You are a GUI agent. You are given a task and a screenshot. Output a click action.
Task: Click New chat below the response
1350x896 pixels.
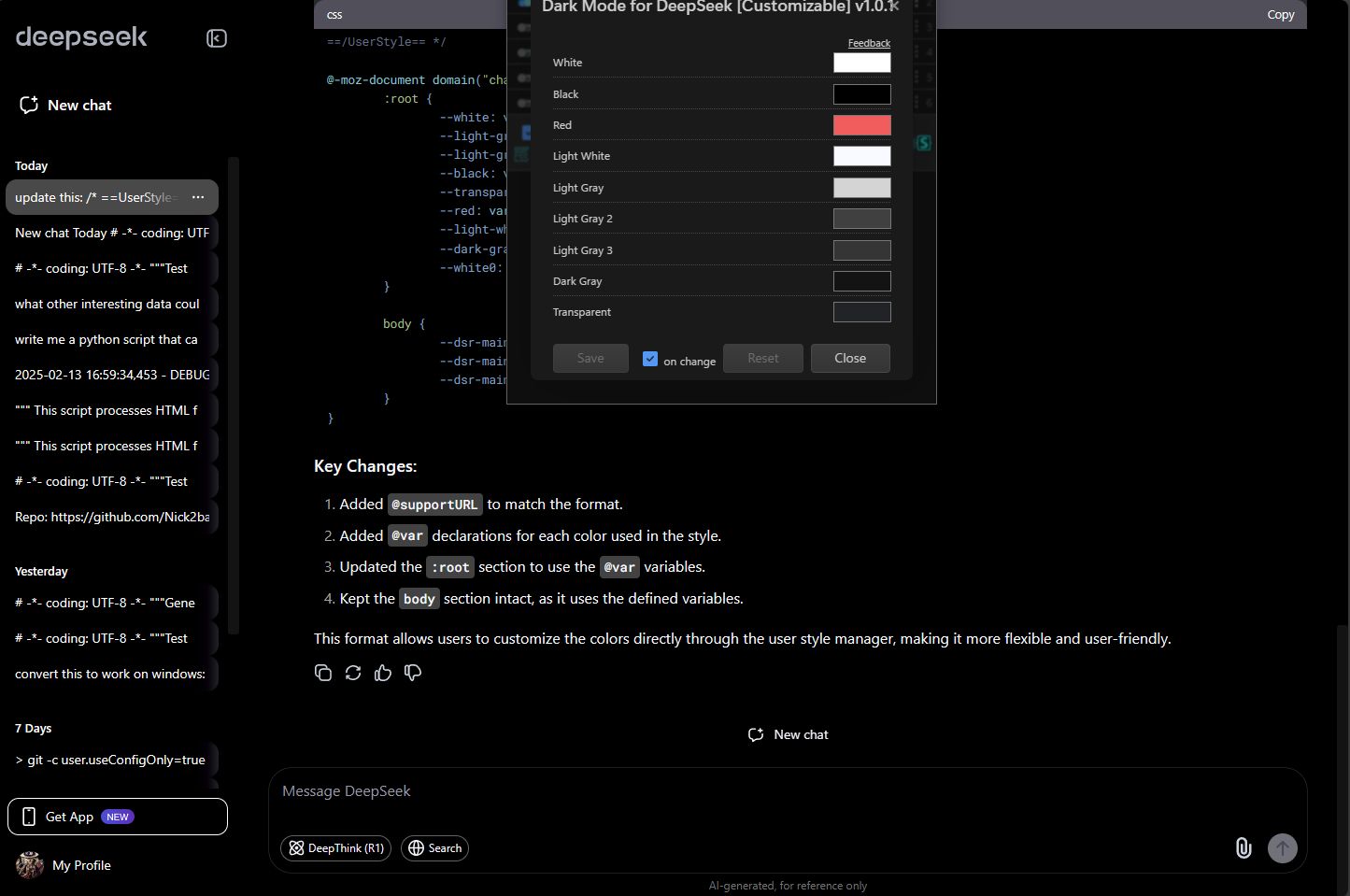(788, 734)
